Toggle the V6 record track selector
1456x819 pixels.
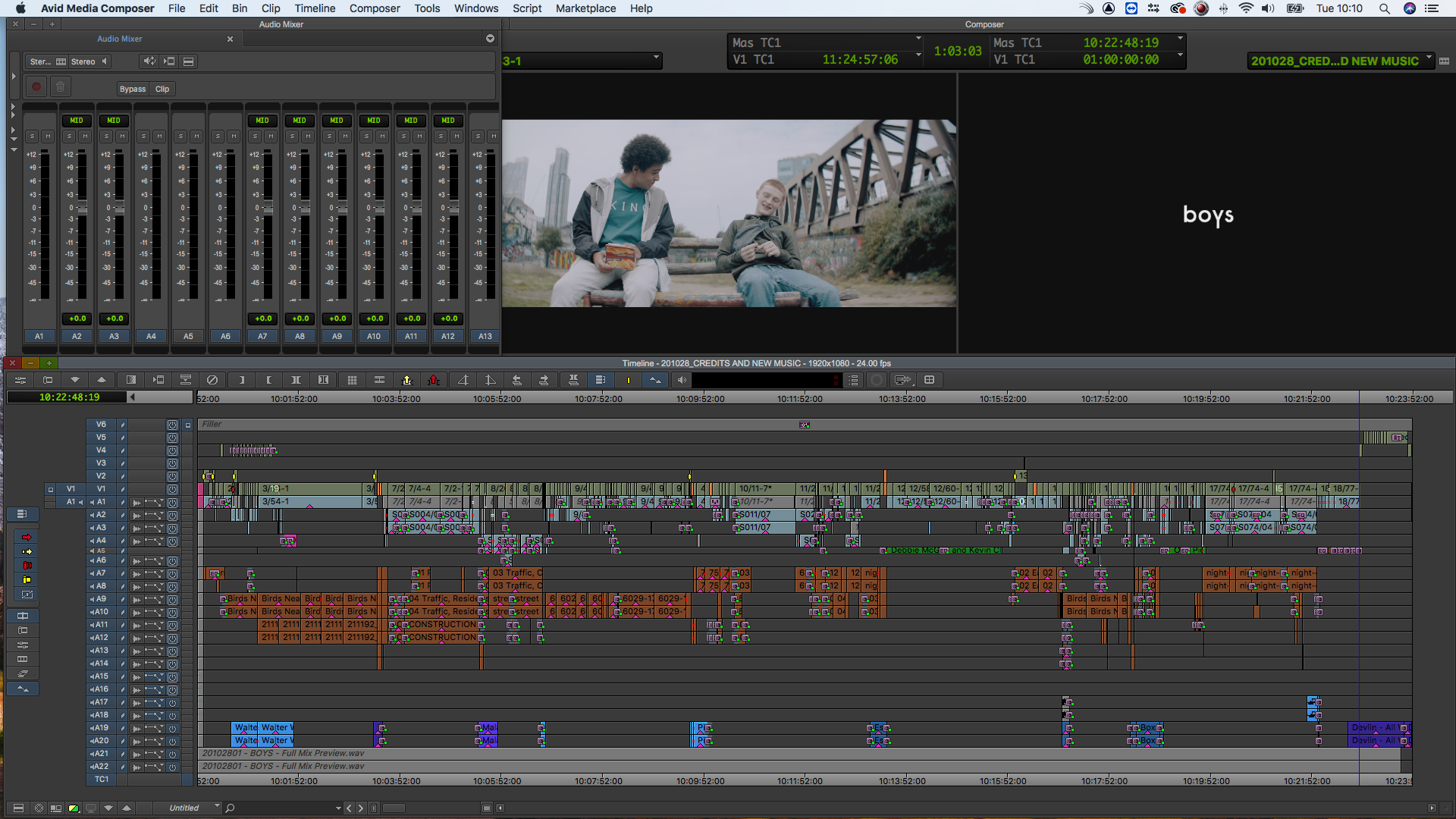click(x=101, y=425)
